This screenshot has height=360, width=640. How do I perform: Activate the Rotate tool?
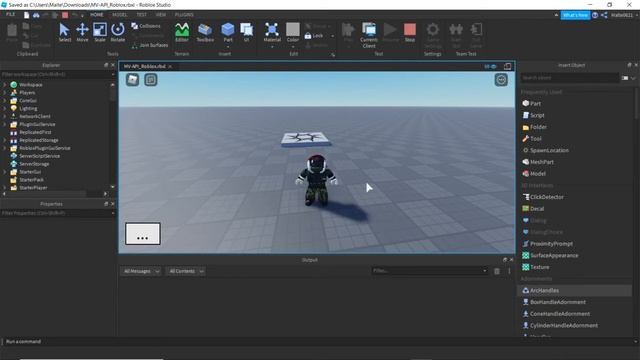118,32
